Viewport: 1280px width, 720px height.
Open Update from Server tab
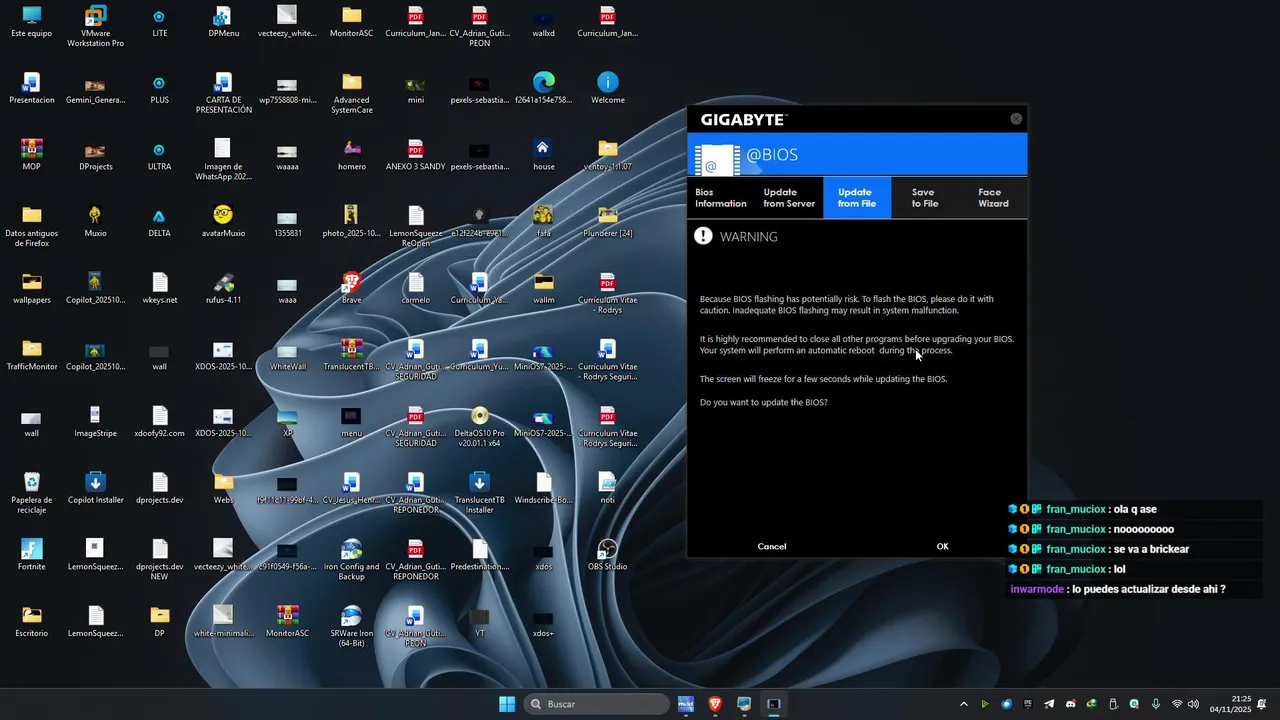[x=789, y=198]
